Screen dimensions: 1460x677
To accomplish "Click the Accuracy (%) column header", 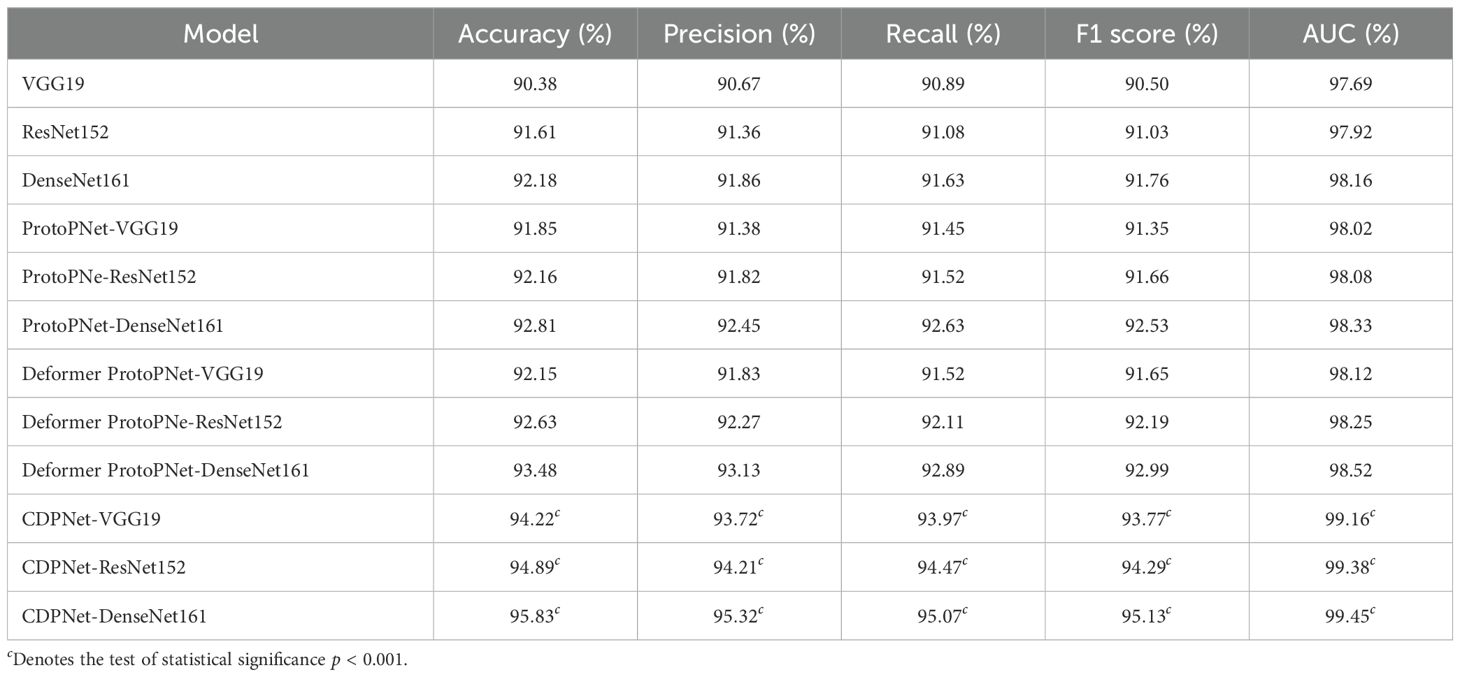I will coord(535,34).
